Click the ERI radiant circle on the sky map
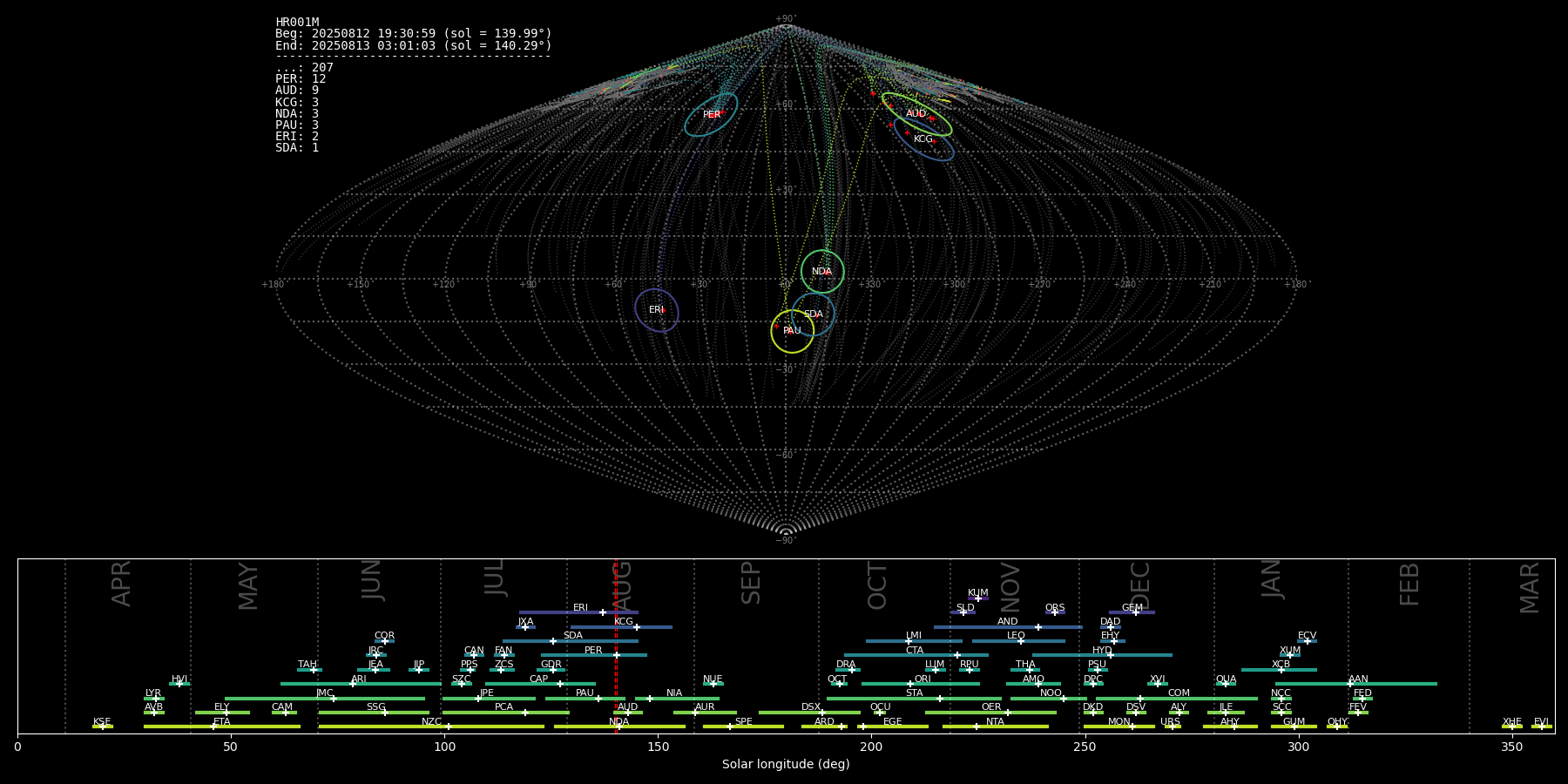This screenshot has width=1568, height=784. 657,310
